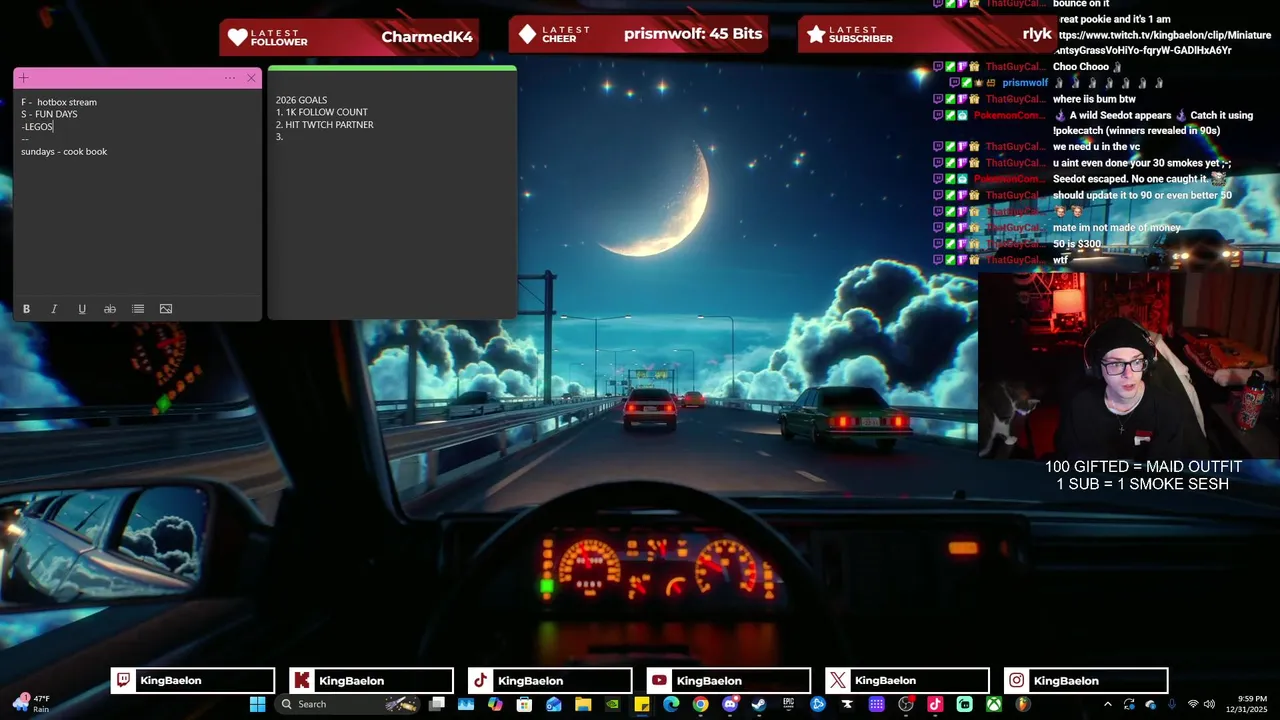Open OBS Studio from the taskbar
Image resolution: width=1280 pixels, height=720 pixels.
(x=905, y=704)
